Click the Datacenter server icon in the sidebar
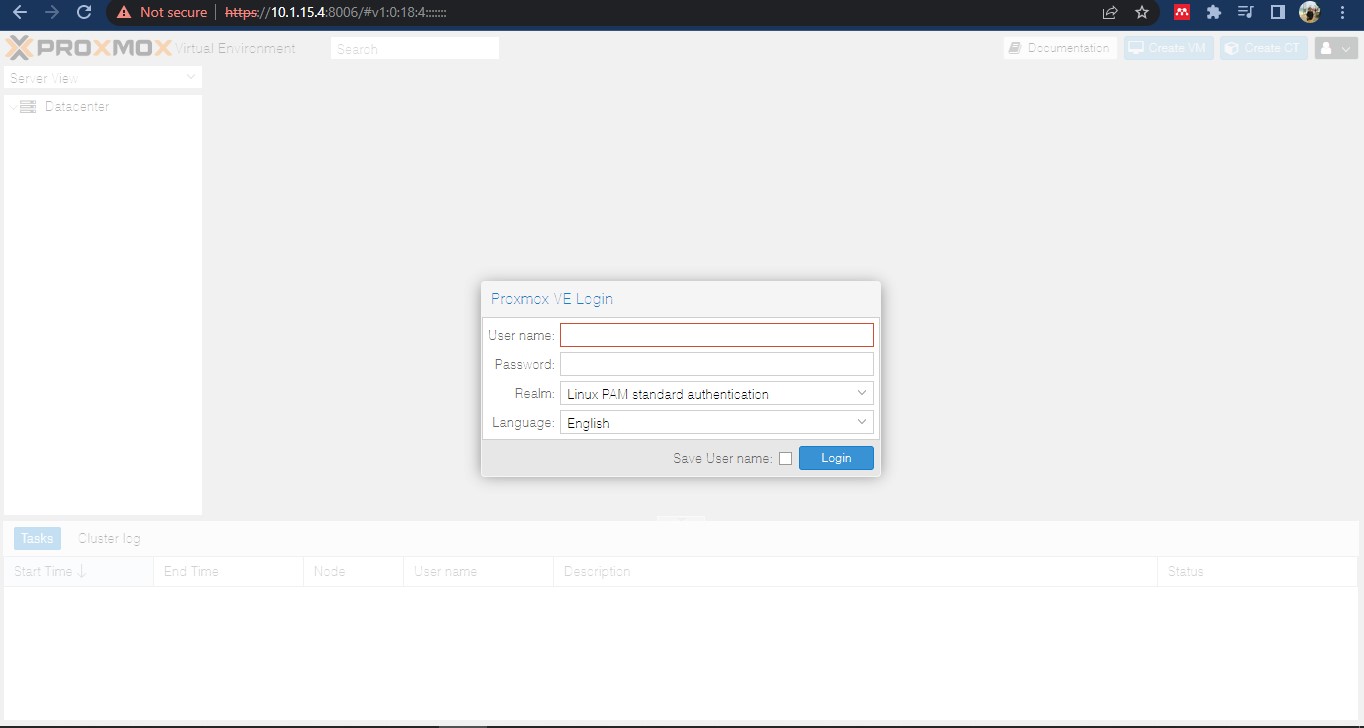Viewport: 1364px width, 728px height. pyautogui.click(x=26, y=106)
